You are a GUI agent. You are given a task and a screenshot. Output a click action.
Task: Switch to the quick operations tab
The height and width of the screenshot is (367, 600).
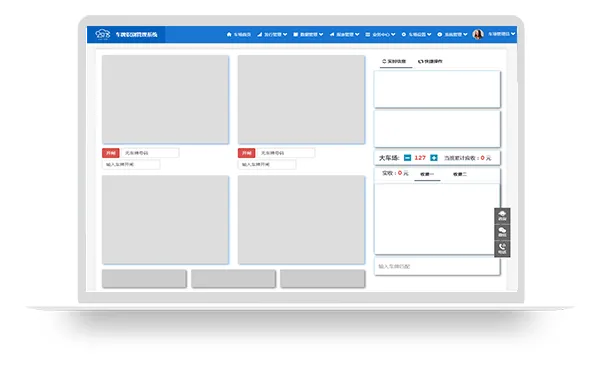(430, 61)
